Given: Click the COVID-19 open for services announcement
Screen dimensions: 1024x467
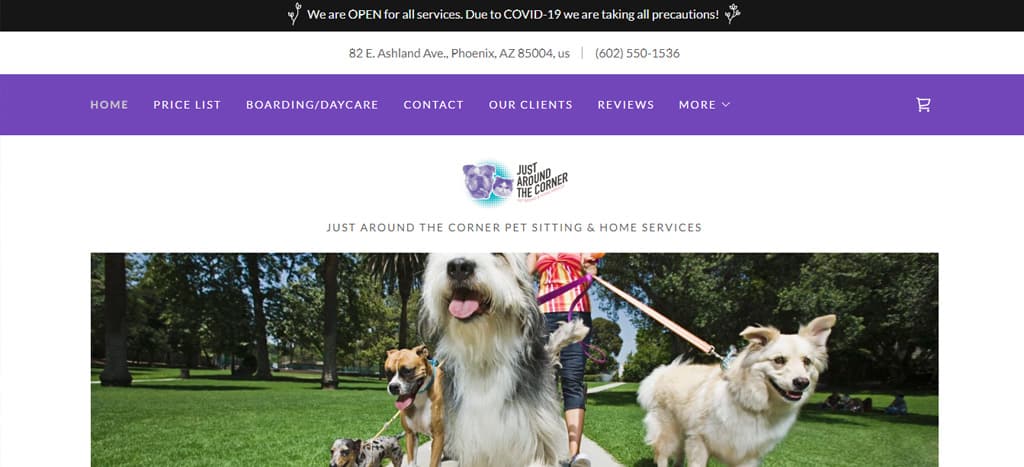Looking at the screenshot, I should point(513,14).
